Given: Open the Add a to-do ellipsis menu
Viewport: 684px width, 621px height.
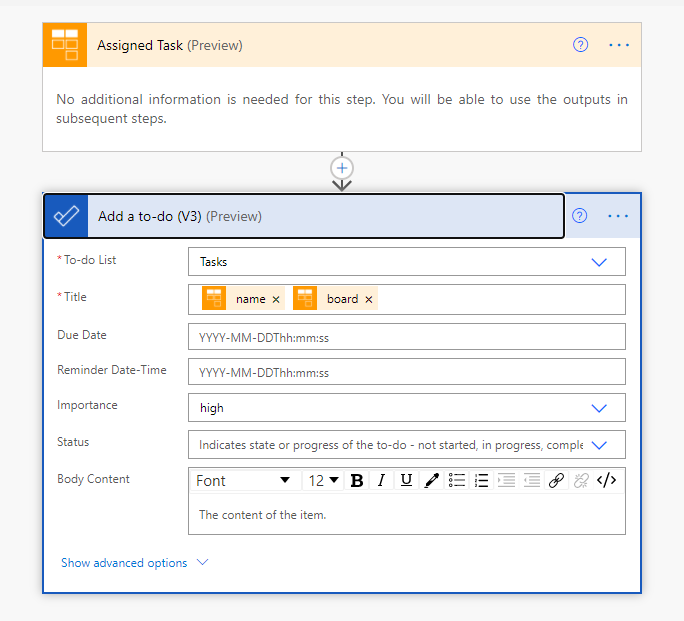Looking at the screenshot, I should [x=618, y=216].
